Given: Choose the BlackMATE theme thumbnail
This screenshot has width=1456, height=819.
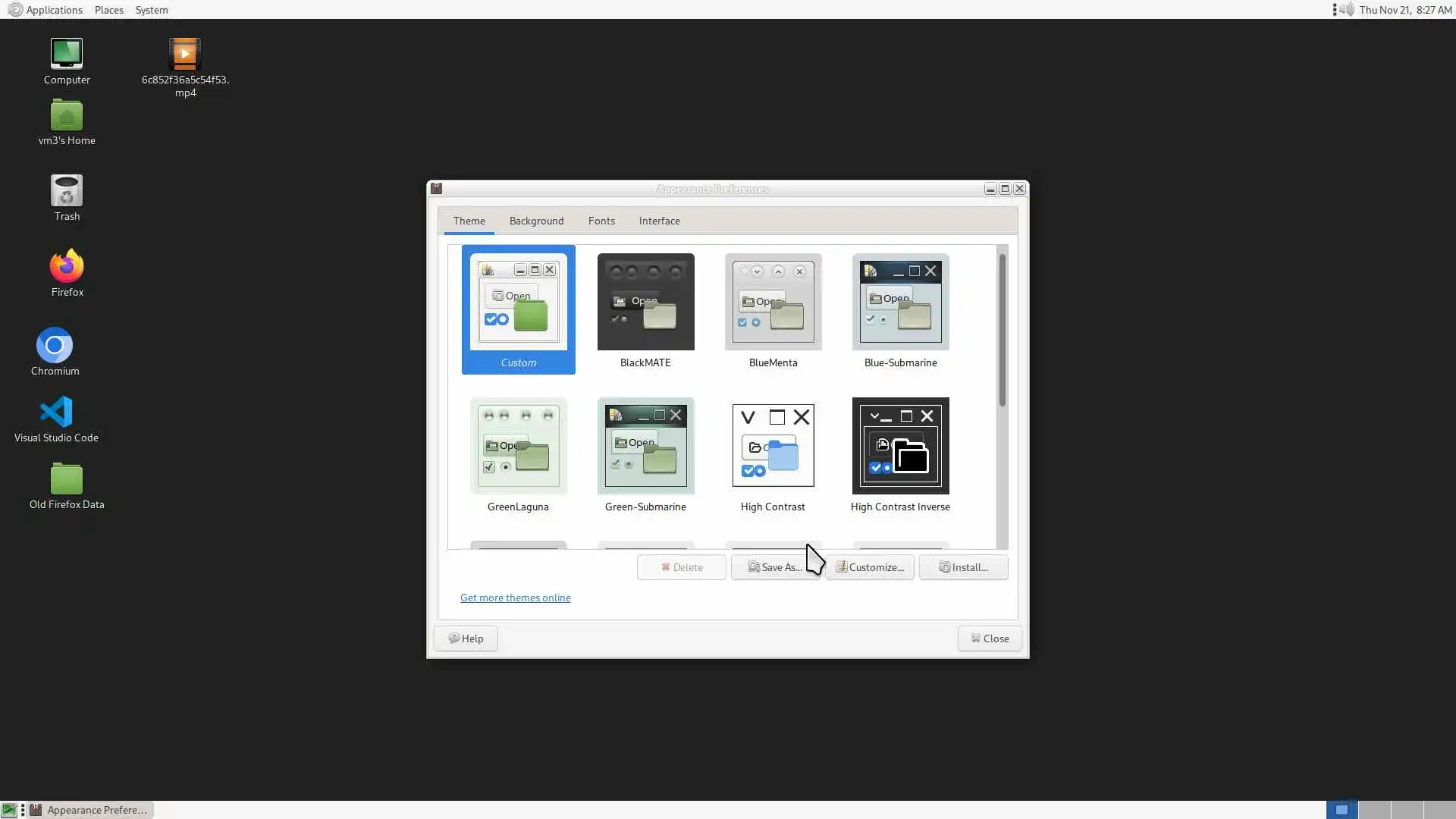Looking at the screenshot, I should (x=645, y=303).
